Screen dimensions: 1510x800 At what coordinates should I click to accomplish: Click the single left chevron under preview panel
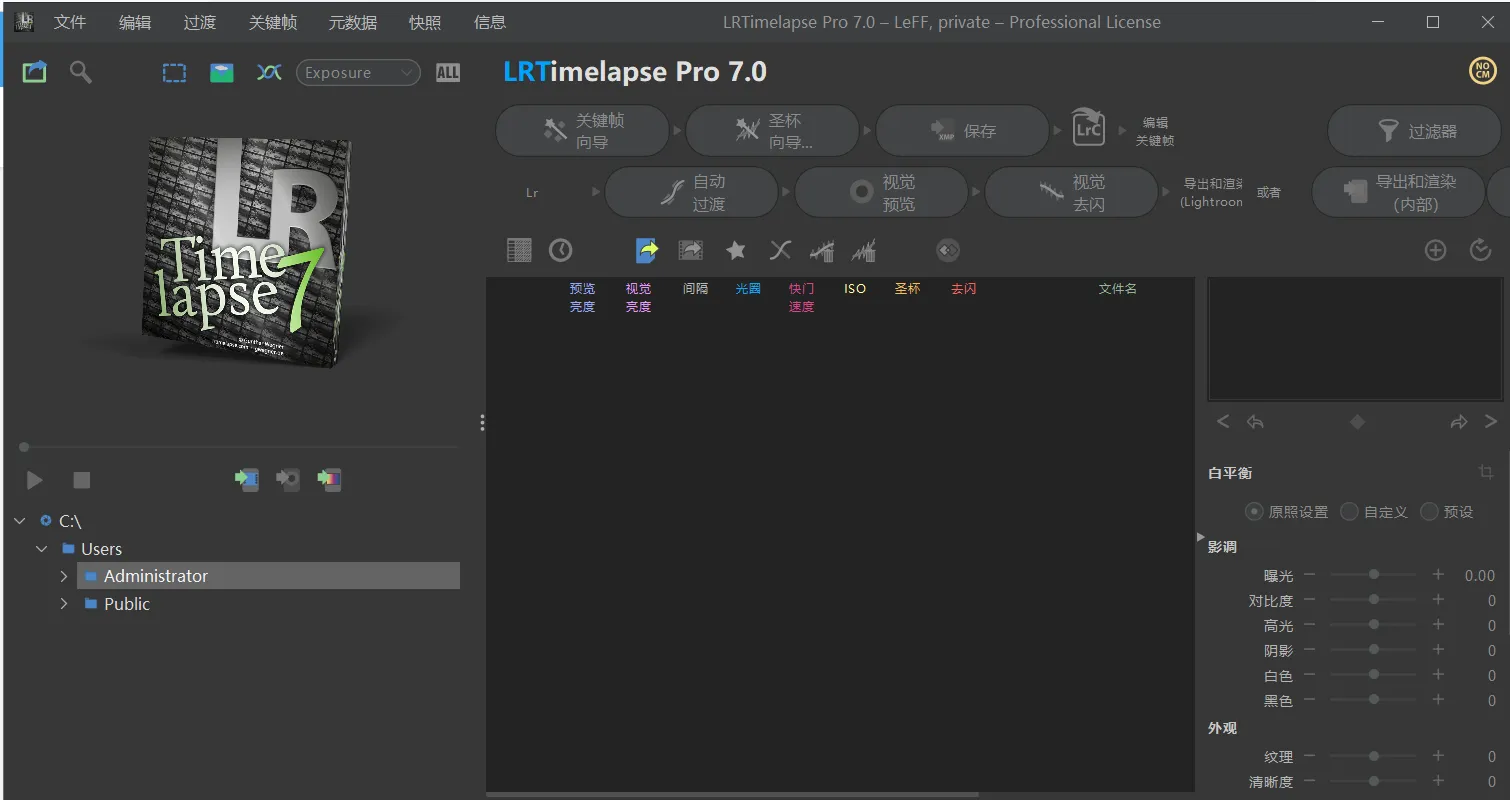[x=1223, y=422]
